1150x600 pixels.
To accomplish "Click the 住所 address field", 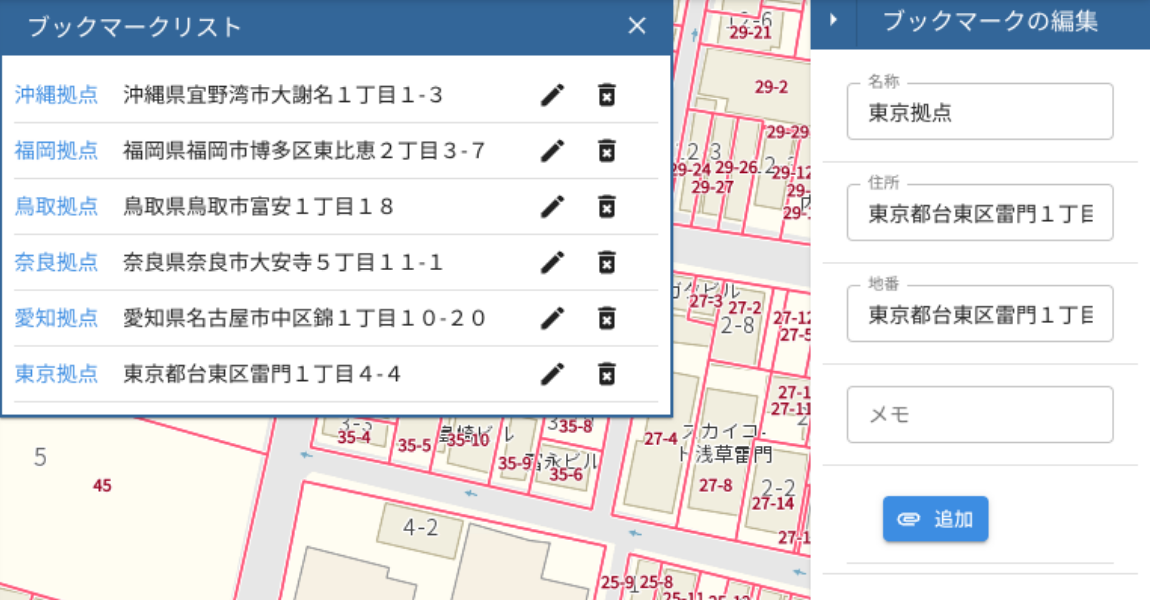I will (979, 212).
